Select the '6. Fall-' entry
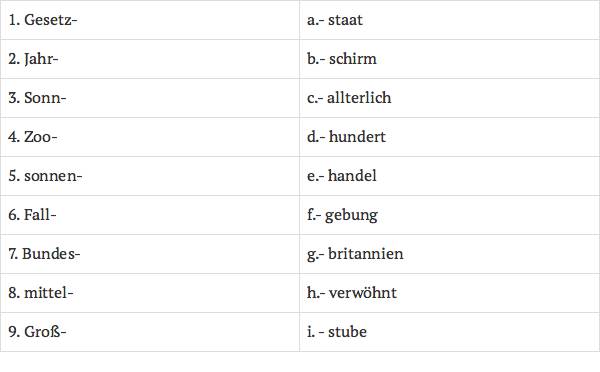The width and height of the screenshot is (600, 372). click(150, 215)
